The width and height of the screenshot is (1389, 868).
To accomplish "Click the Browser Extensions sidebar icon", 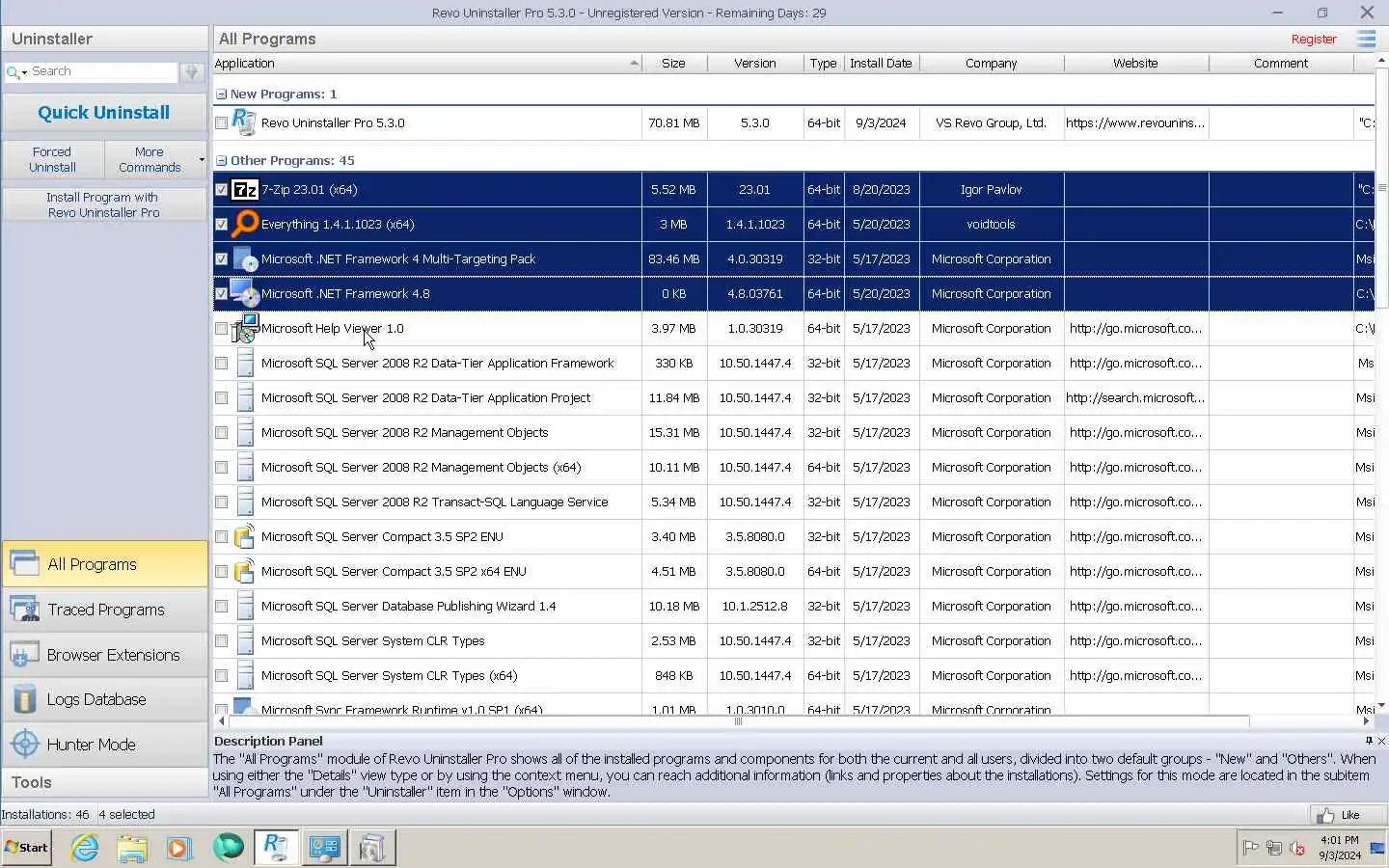I will click(24, 655).
